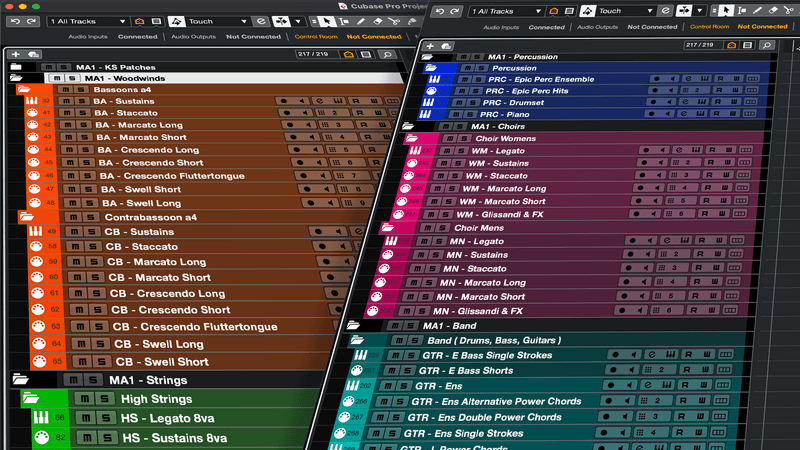Viewport: 800px width, 450px height.
Task: Click the track preset icon beside plus in left window
Action: (x=34, y=54)
